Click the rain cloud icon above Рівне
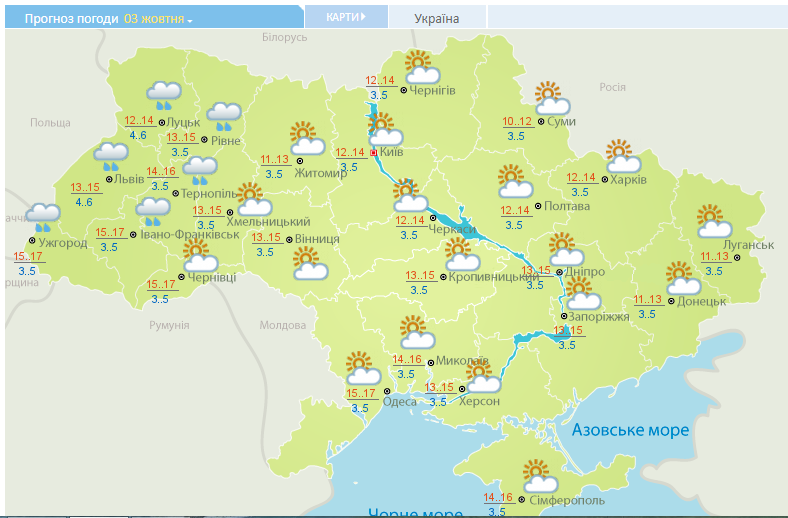This screenshot has width=788, height=518. point(223,117)
